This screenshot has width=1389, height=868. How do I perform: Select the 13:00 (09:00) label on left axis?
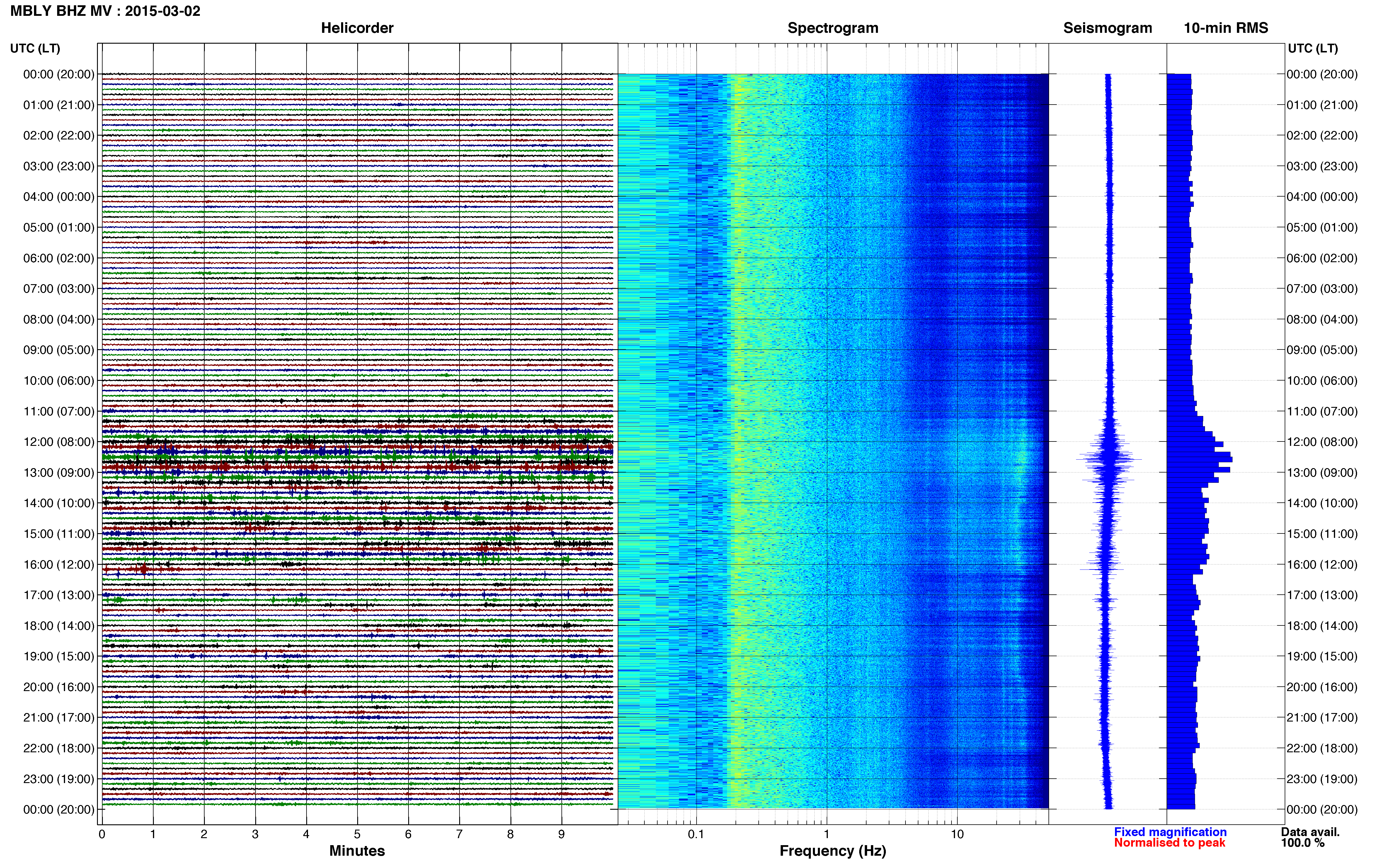click(59, 473)
